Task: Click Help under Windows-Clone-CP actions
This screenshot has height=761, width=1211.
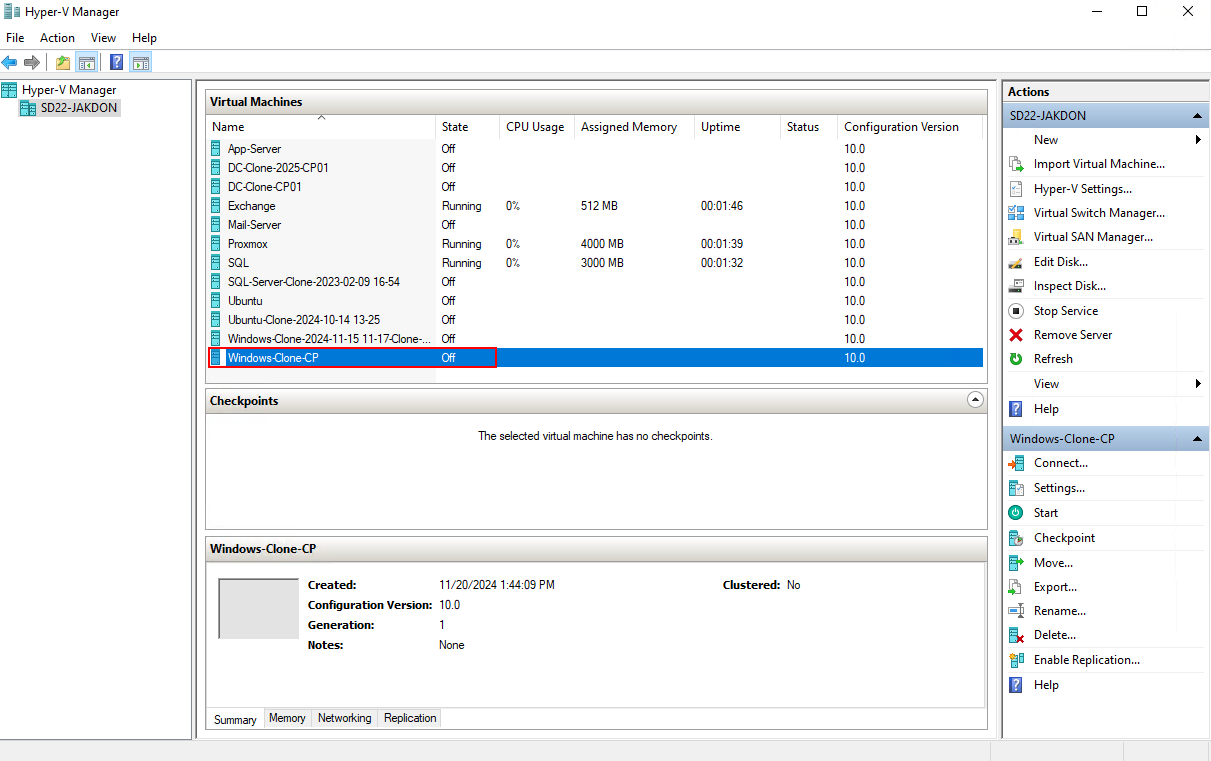Action: 1046,685
